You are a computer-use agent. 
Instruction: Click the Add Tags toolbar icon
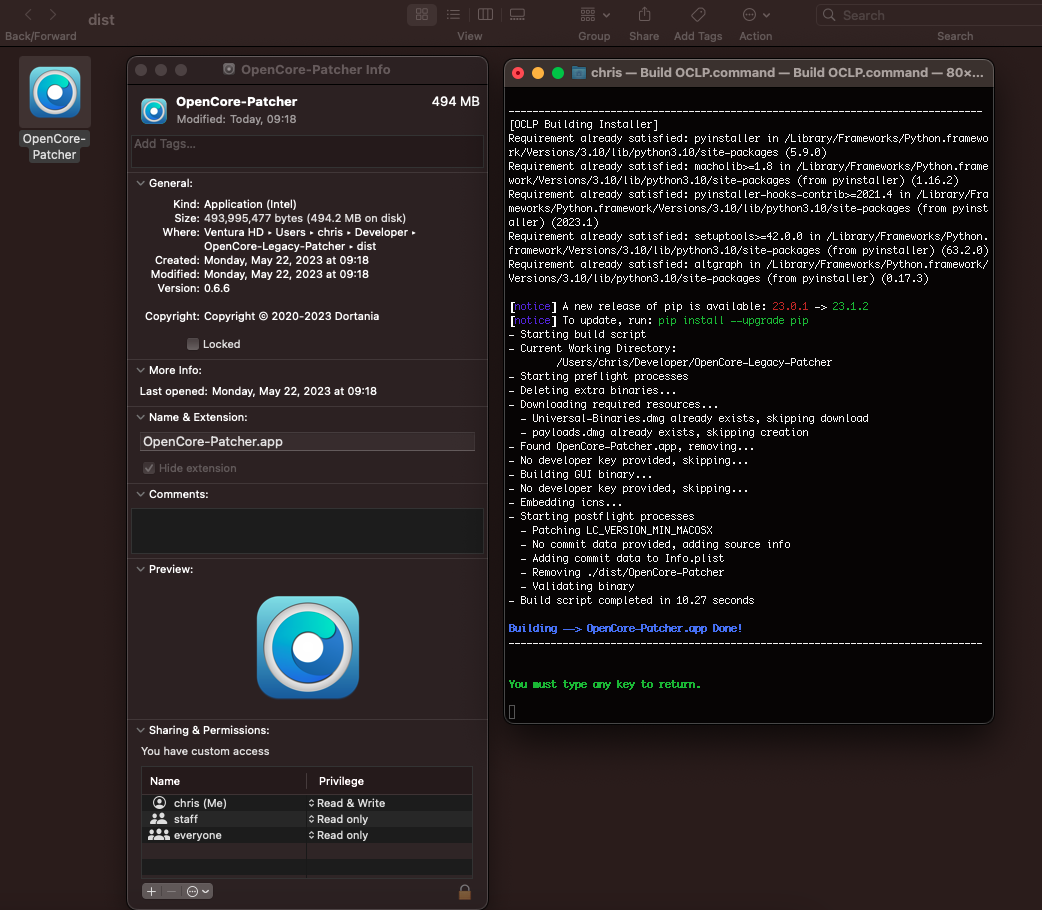tap(698, 15)
